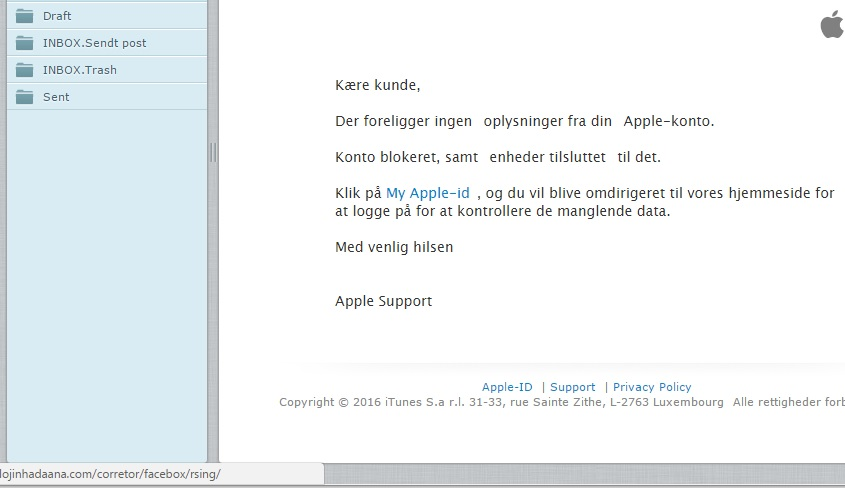Image resolution: width=845 pixels, height=488 pixels.
Task: Click the INBOX.Trash folder icon
Action: [x=24, y=70]
